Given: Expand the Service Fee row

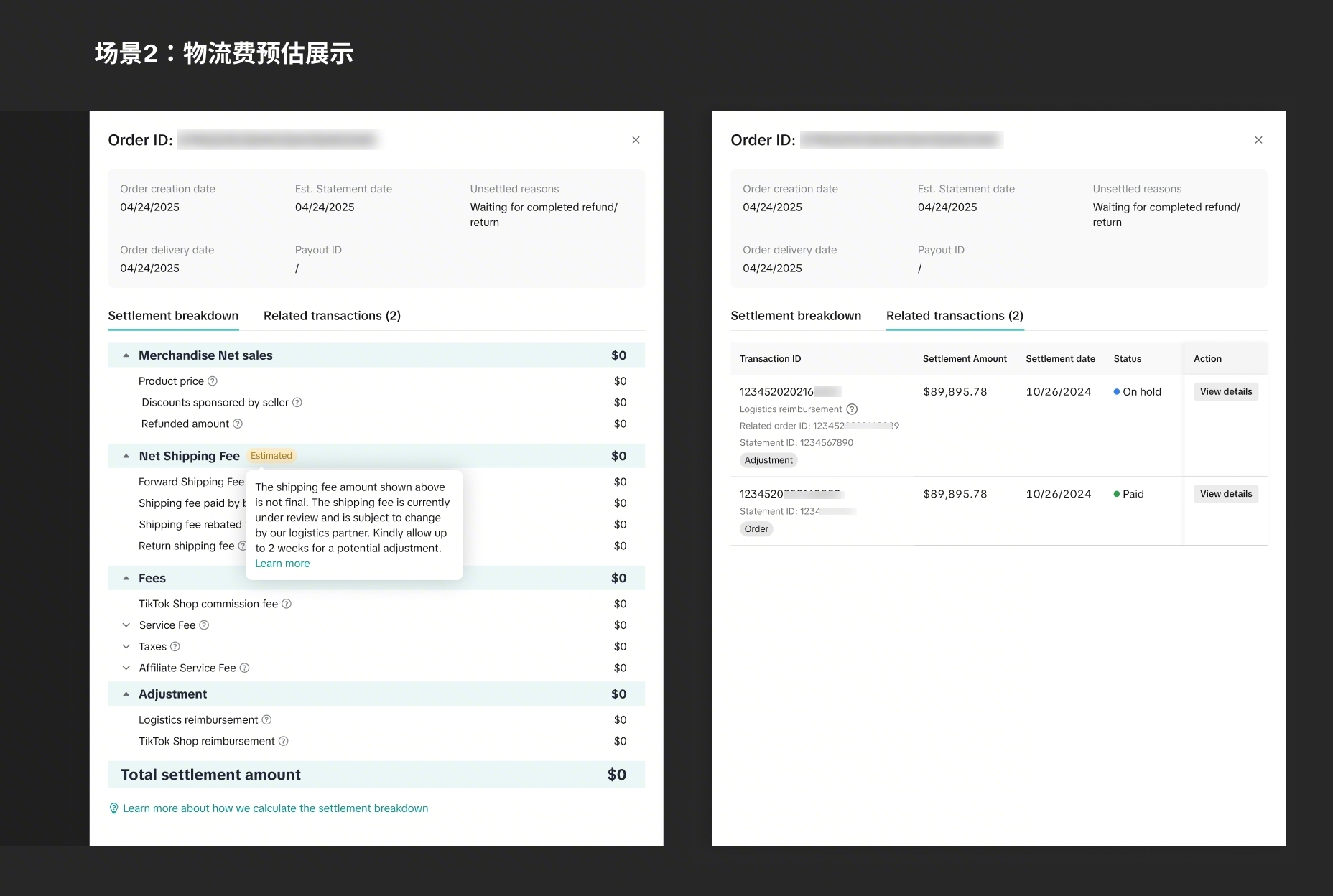Looking at the screenshot, I should pos(126,625).
